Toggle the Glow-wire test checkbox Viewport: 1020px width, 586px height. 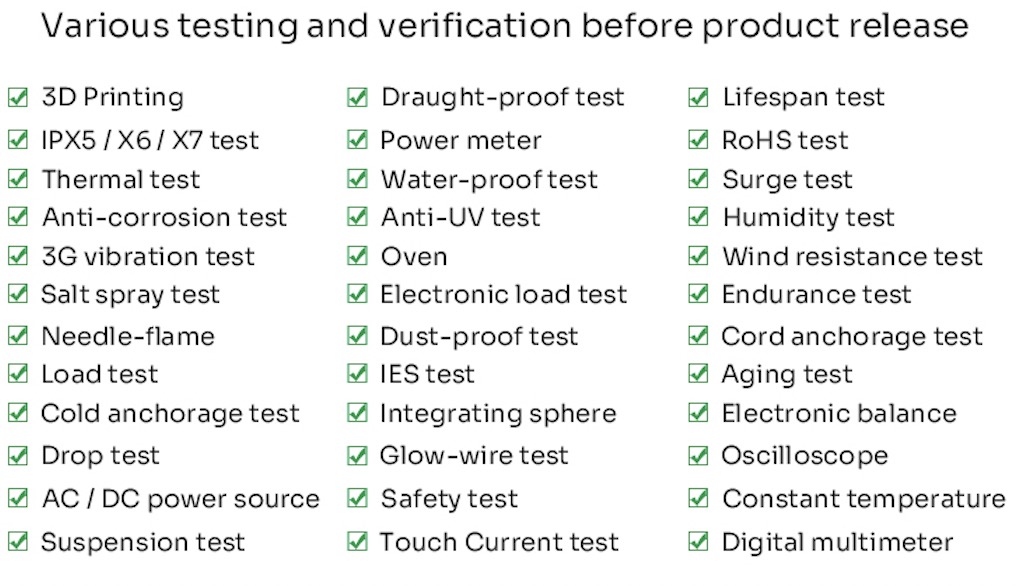click(x=357, y=455)
